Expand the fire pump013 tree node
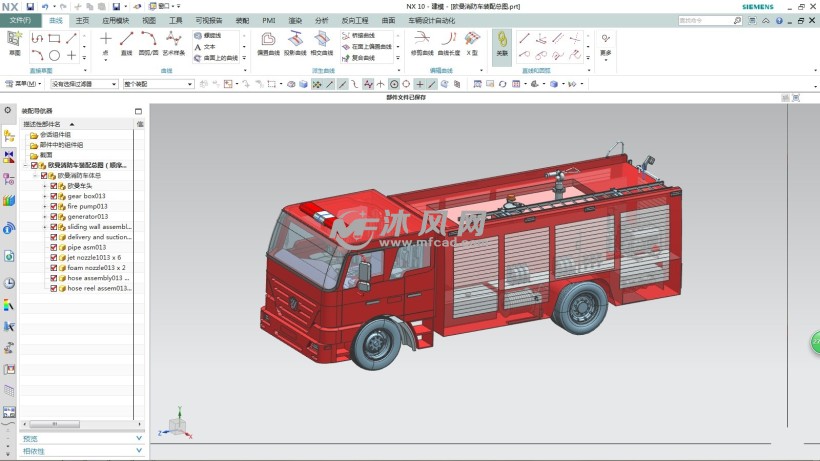The image size is (820, 461). 45,206
